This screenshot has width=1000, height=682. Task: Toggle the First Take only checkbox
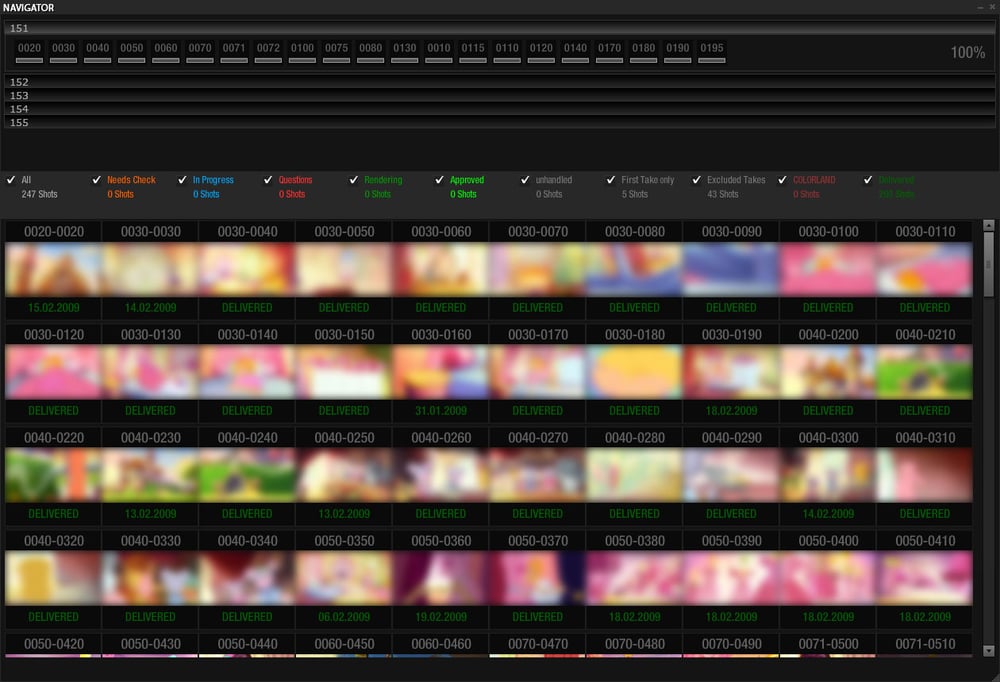(611, 180)
